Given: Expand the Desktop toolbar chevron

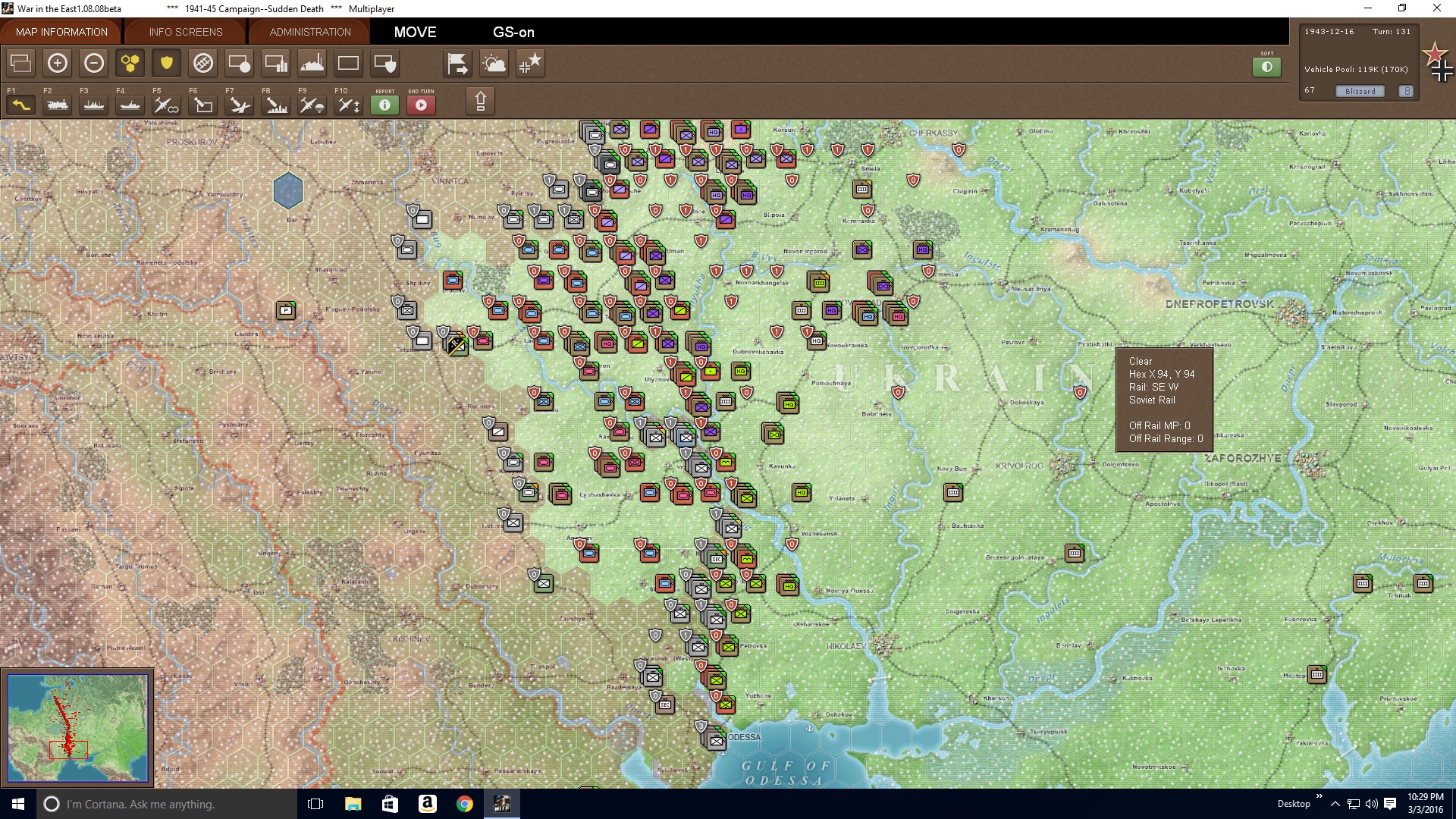Looking at the screenshot, I should click(1319, 795).
